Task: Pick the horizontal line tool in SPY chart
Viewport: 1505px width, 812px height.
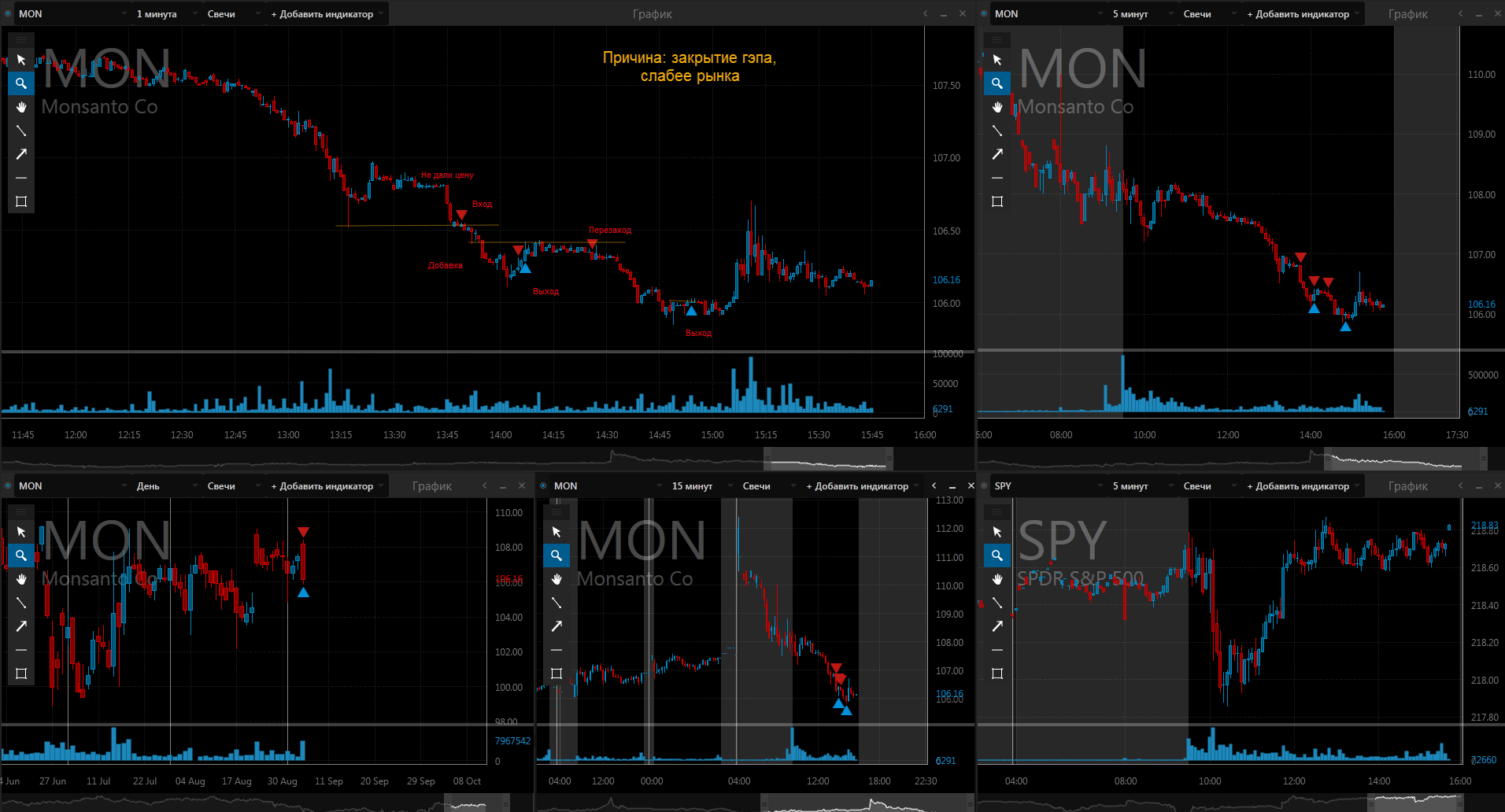Action: click(x=997, y=650)
